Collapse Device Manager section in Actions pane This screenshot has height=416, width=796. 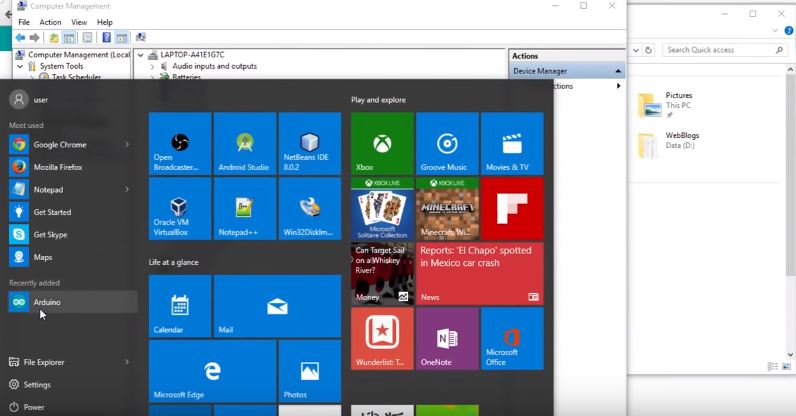pos(618,71)
